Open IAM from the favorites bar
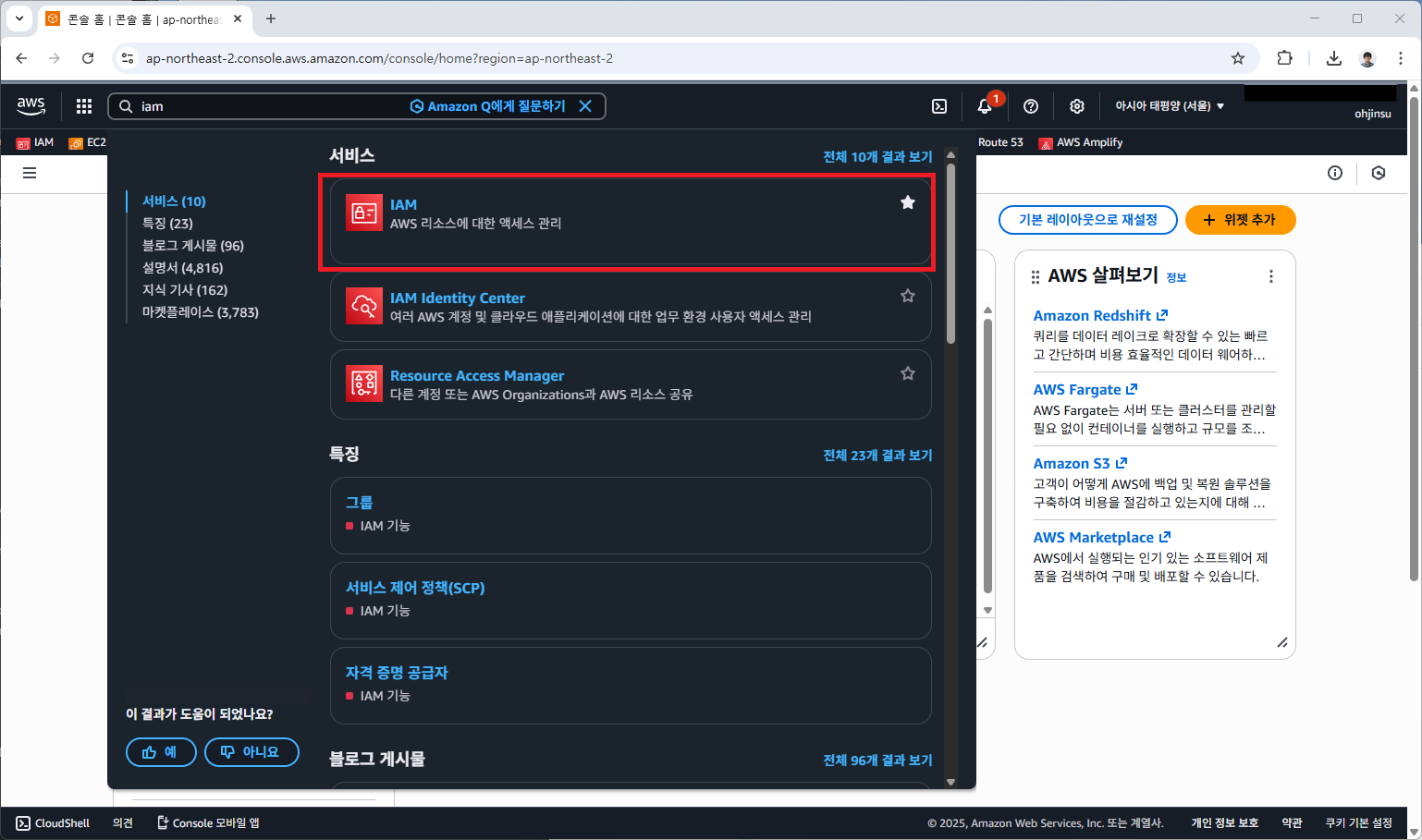The height and width of the screenshot is (840, 1422). (35, 142)
